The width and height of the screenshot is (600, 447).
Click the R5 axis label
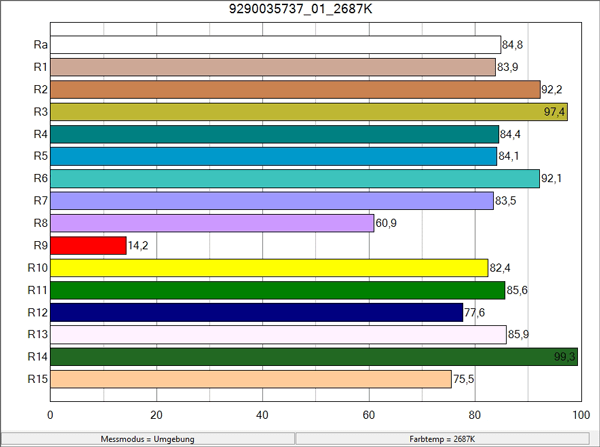tap(41, 156)
